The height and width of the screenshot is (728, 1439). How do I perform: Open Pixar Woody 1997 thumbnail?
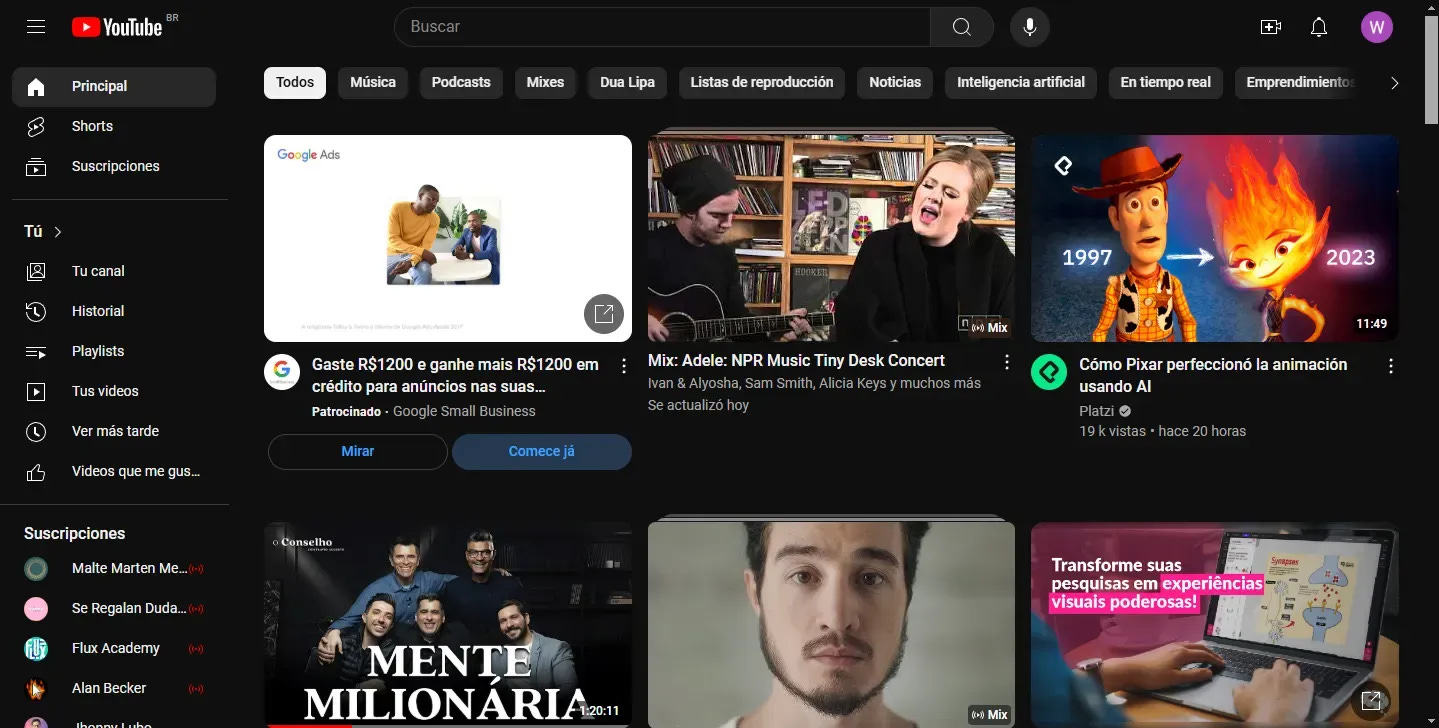point(1214,238)
